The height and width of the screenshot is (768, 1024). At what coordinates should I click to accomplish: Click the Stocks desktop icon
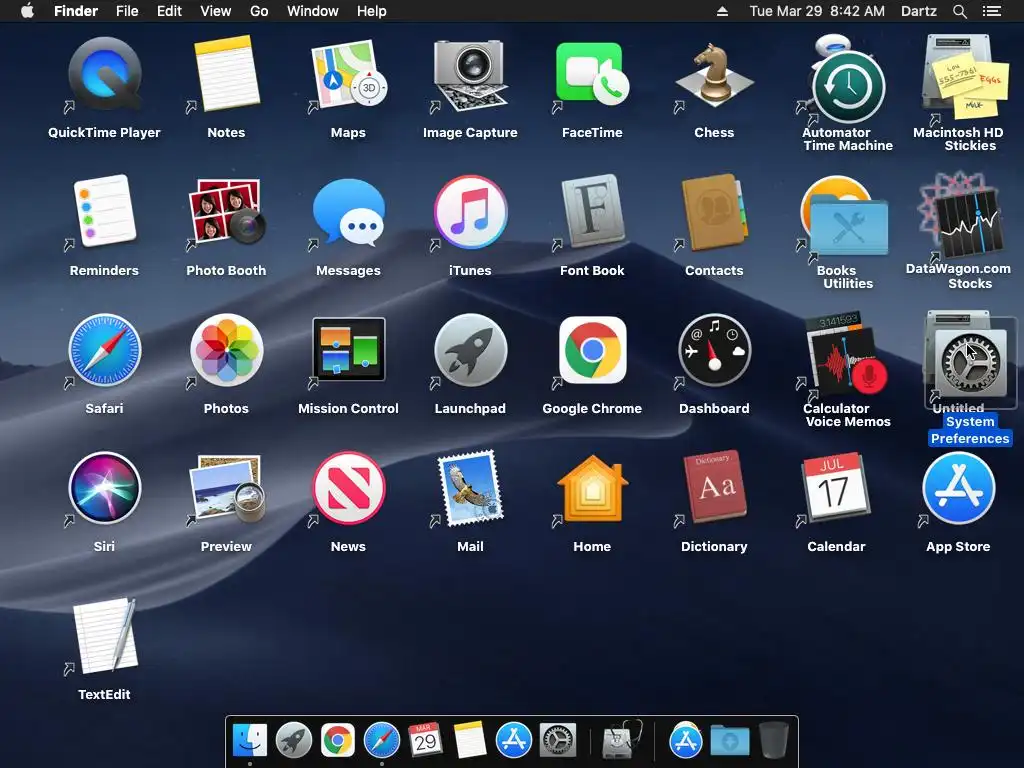pos(970,222)
